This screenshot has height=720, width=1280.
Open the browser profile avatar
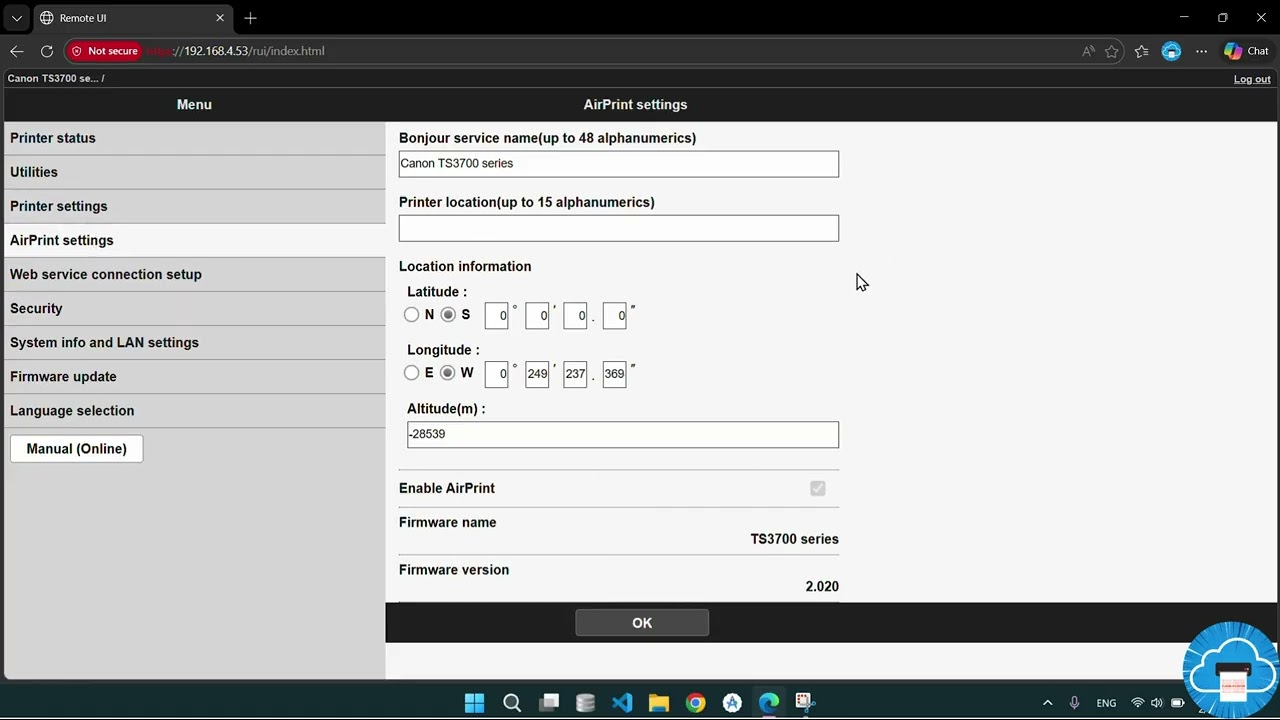click(x=1172, y=51)
